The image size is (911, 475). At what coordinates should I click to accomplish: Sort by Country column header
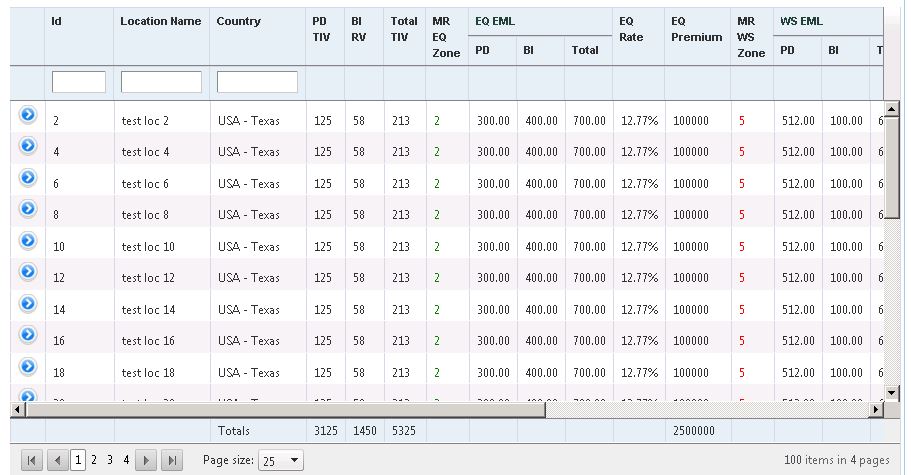238,21
